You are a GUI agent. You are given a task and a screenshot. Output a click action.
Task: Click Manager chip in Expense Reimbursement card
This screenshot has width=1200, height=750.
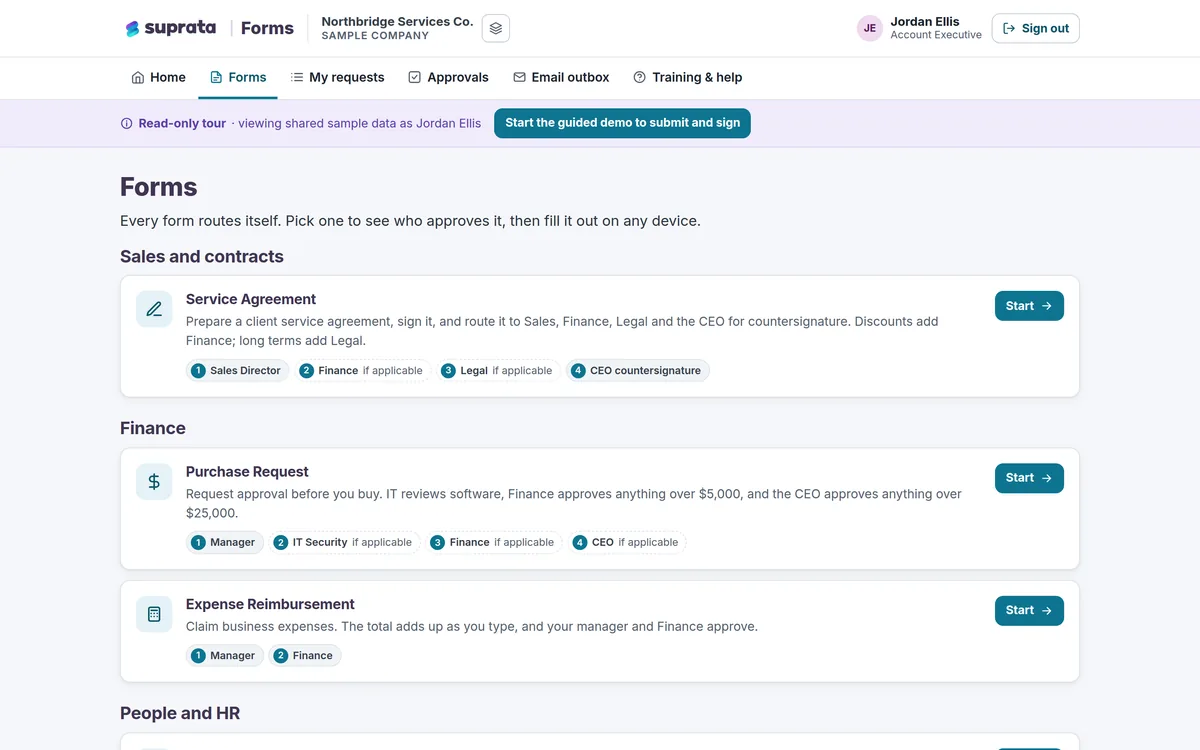225,655
